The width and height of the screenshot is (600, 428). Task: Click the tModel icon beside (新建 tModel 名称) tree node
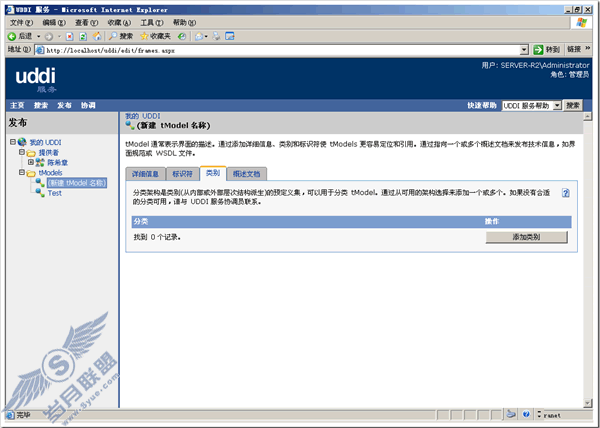click(x=40, y=182)
